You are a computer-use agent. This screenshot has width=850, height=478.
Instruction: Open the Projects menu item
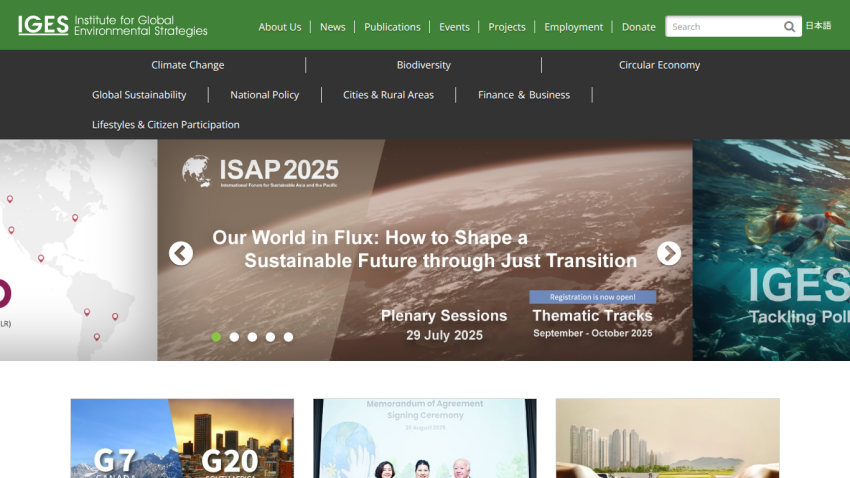(x=507, y=27)
